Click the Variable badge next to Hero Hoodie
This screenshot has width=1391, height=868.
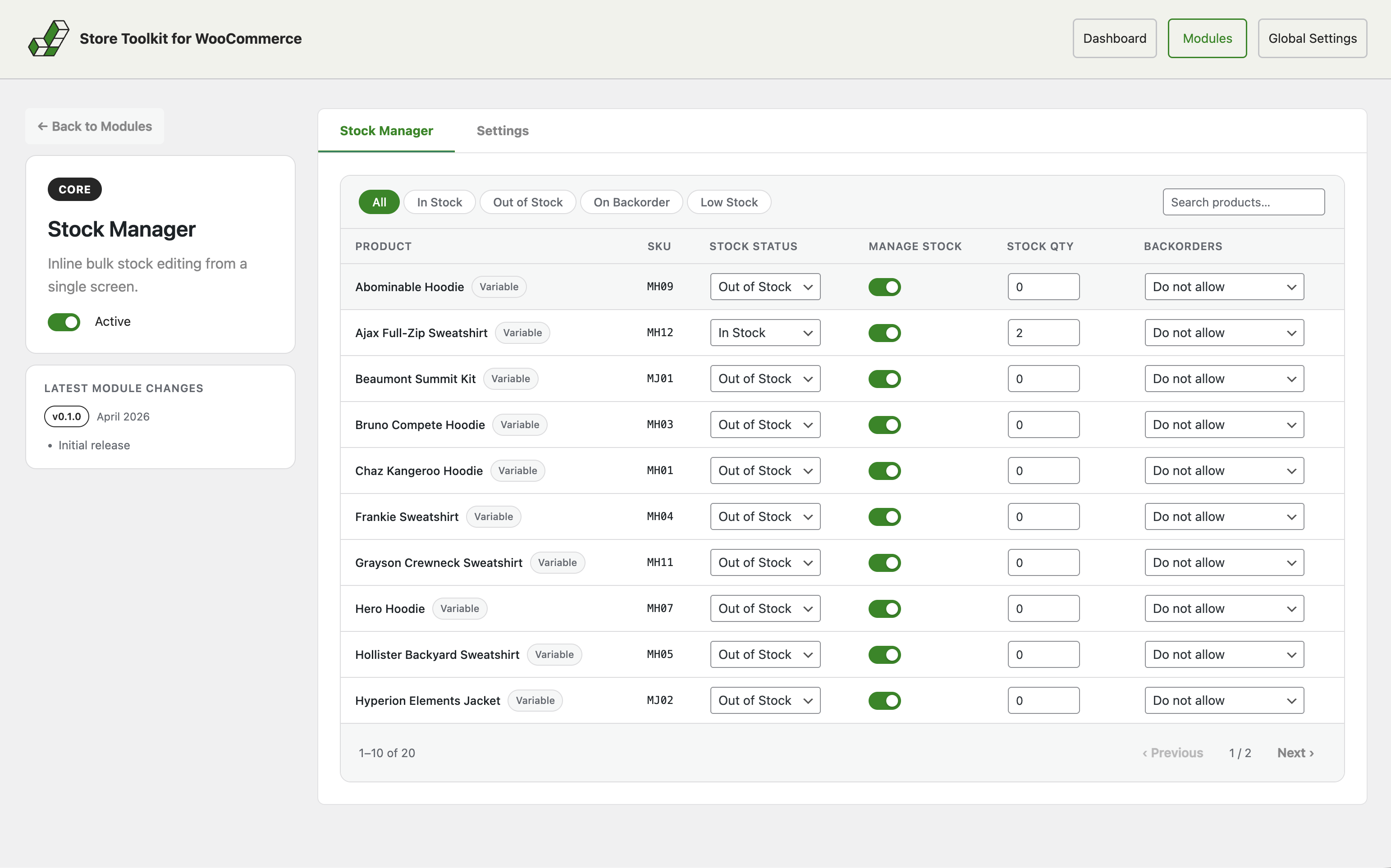[x=459, y=608]
